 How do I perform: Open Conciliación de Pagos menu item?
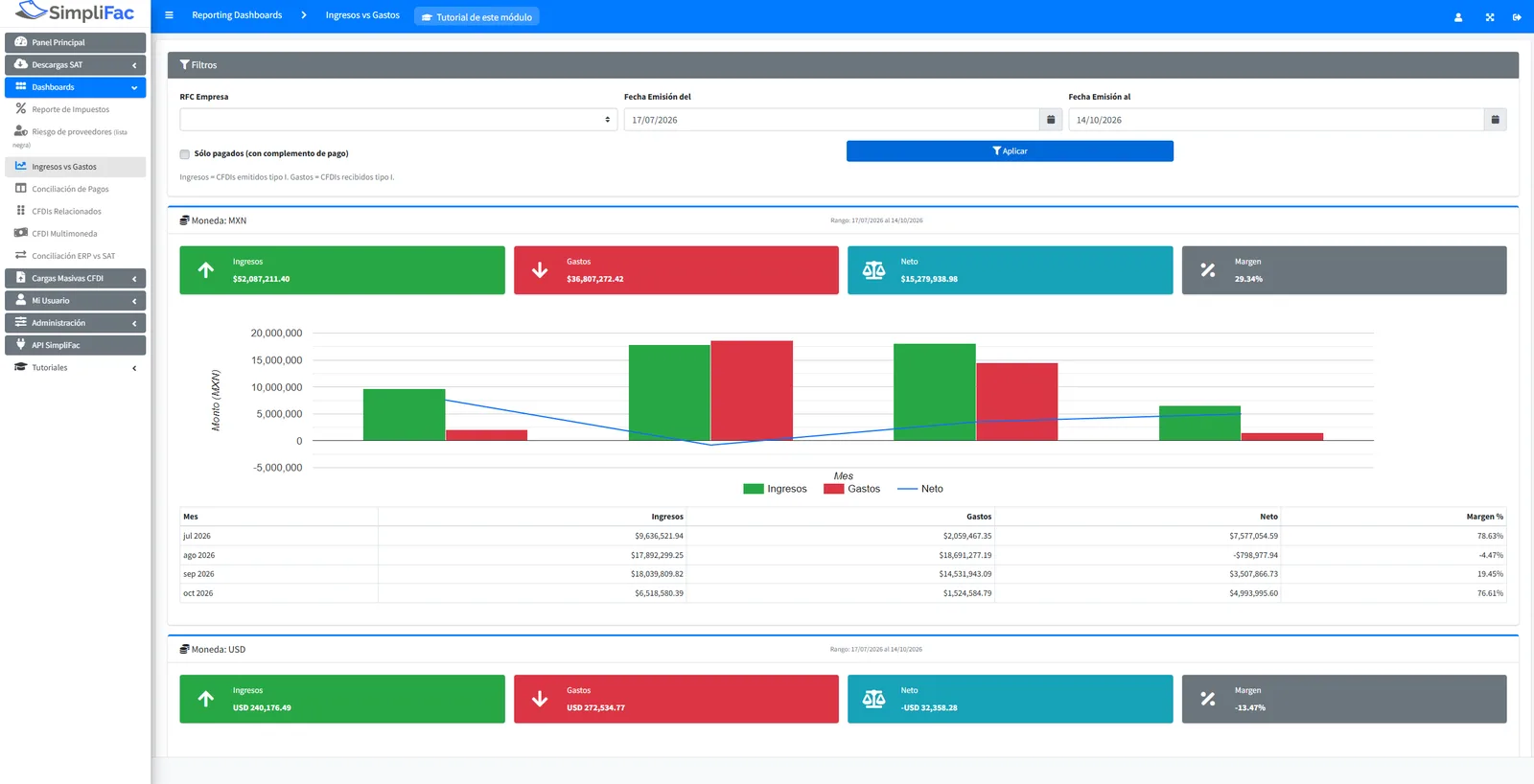[x=75, y=189]
